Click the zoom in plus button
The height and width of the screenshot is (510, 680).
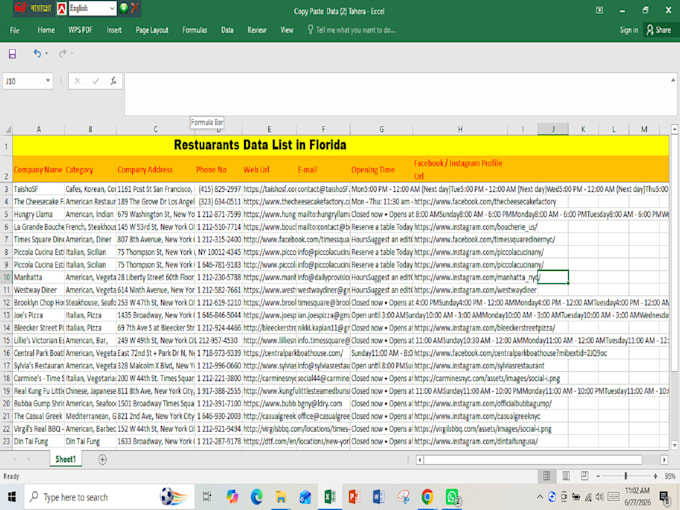(x=655, y=476)
